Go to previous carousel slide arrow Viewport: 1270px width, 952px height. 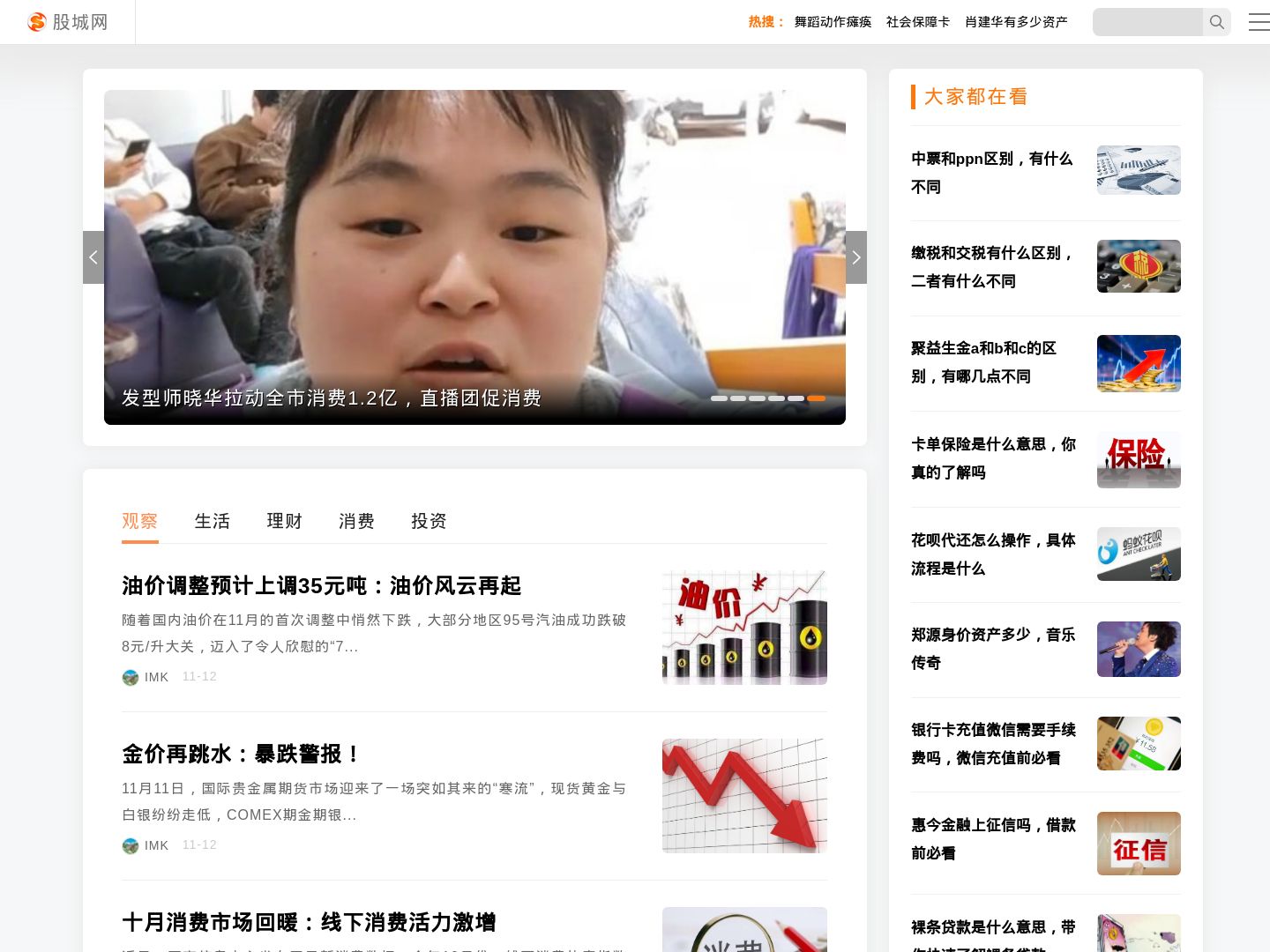tap(93, 257)
